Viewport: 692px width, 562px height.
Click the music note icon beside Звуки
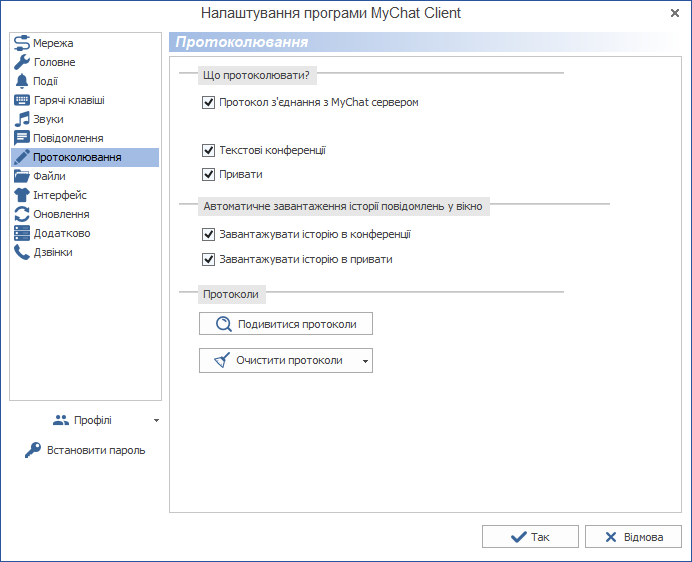point(21,119)
